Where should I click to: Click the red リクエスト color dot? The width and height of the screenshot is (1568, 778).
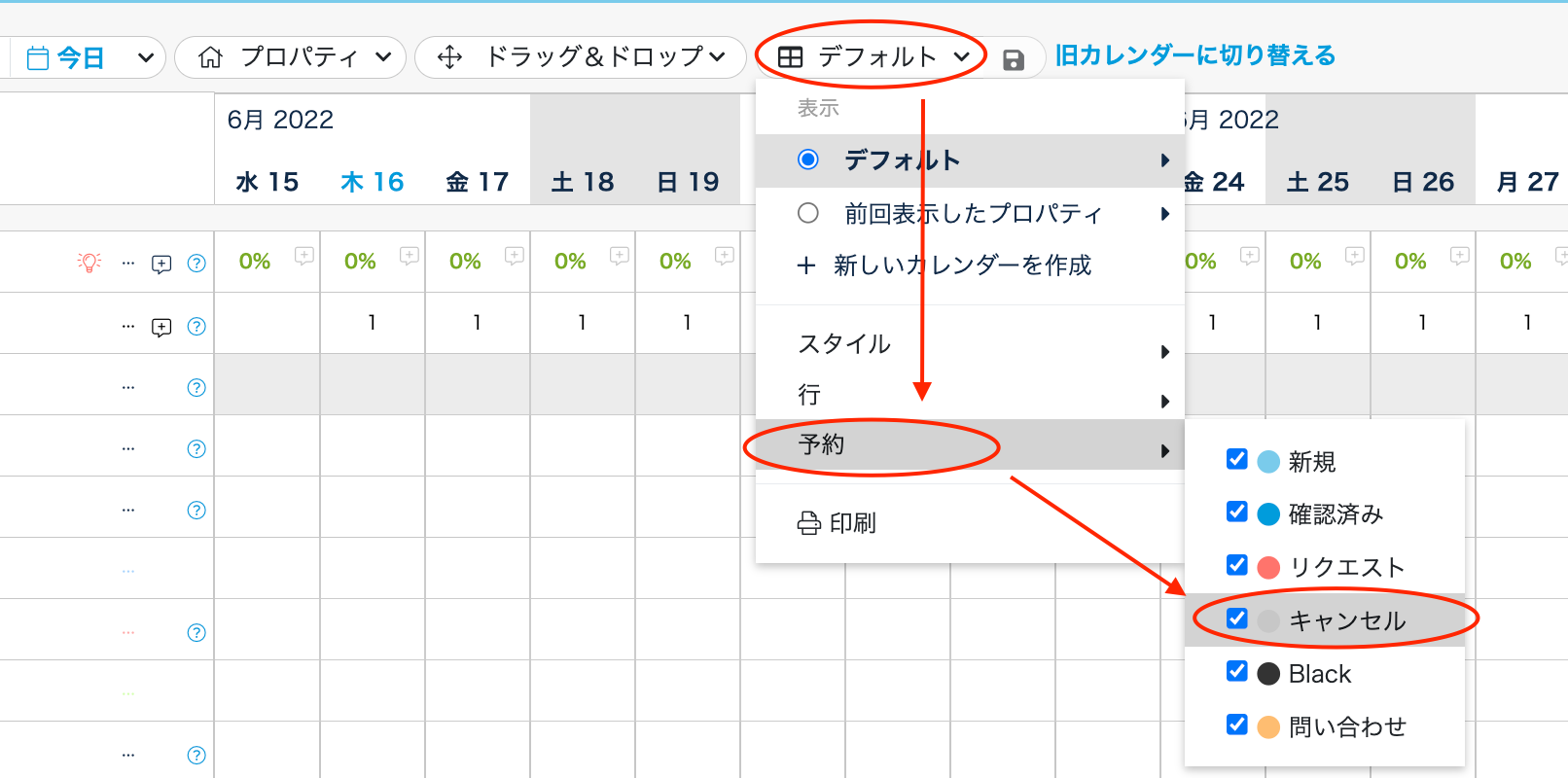click(x=1268, y=567)
